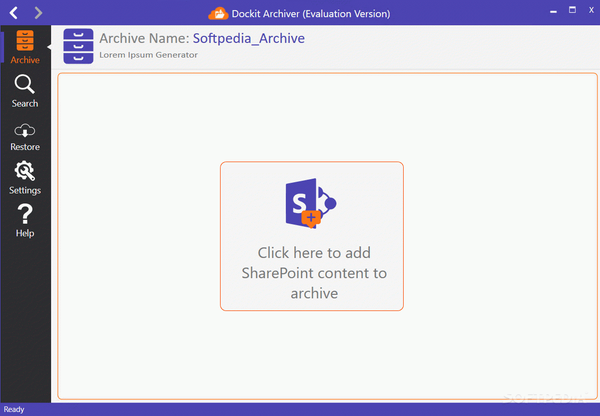Open the Restore section in sidebar

(25, 137)
